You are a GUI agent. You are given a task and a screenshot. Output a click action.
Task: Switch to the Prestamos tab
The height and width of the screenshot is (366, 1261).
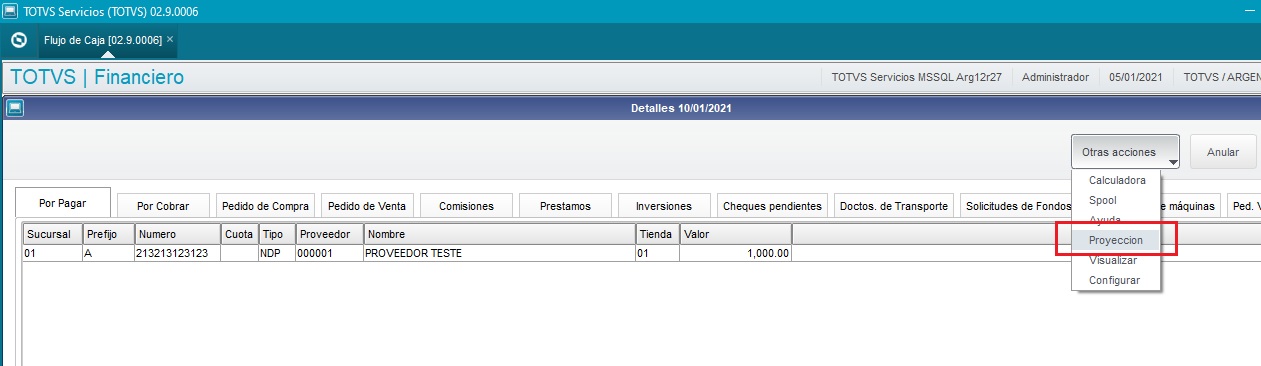(565, 206)
